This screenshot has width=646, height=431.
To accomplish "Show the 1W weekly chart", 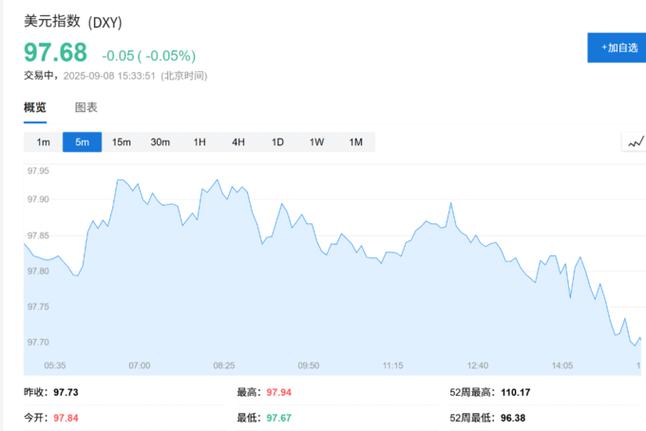I will [x=316, y=142].
